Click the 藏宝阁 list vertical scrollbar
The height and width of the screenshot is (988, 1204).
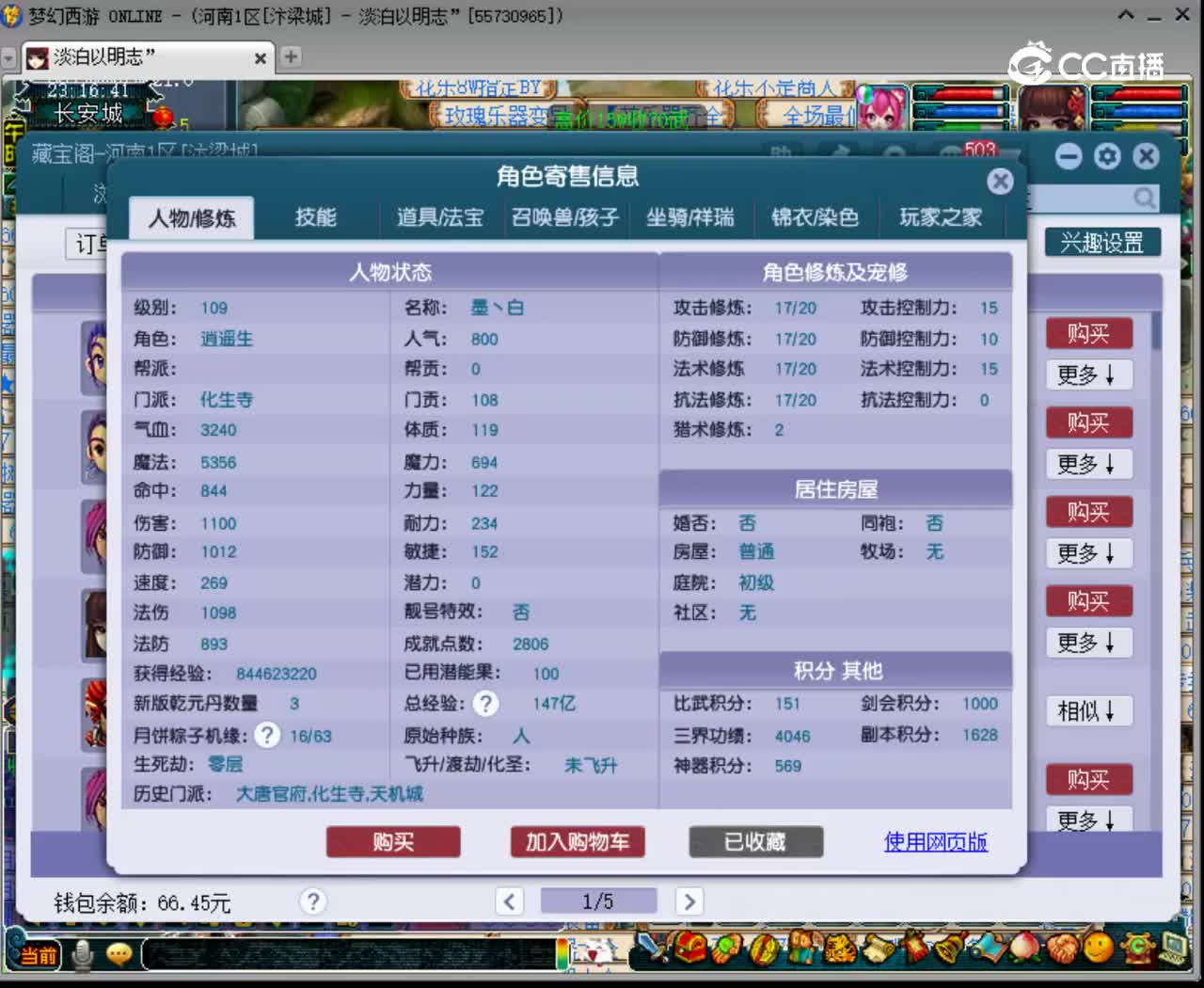(1156, 331)
